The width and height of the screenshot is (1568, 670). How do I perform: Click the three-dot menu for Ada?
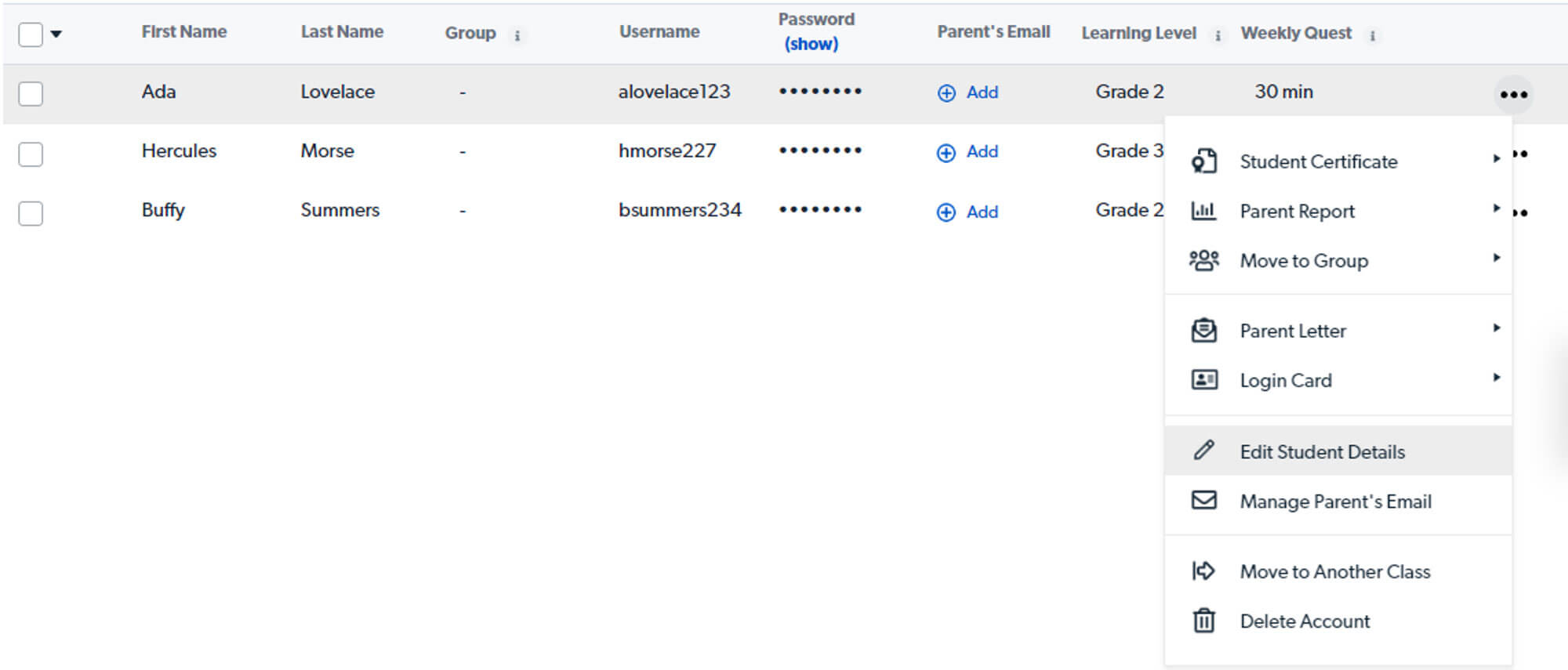coord(1513,95)
